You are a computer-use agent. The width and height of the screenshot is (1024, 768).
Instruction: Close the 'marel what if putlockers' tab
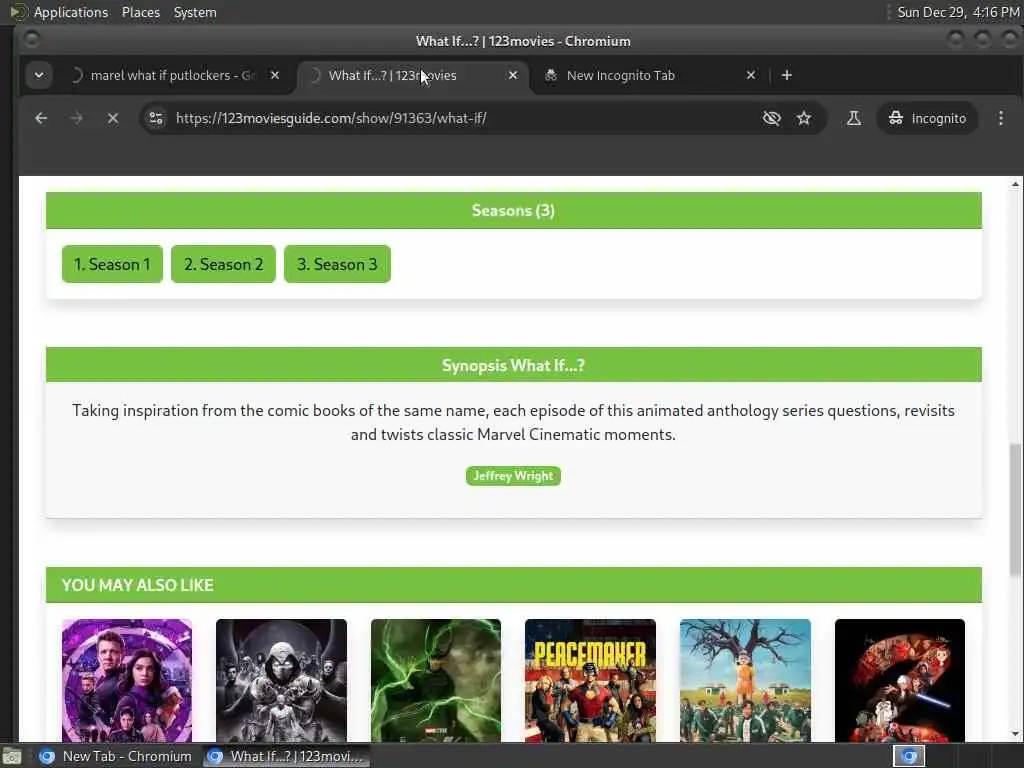[275, 75]
